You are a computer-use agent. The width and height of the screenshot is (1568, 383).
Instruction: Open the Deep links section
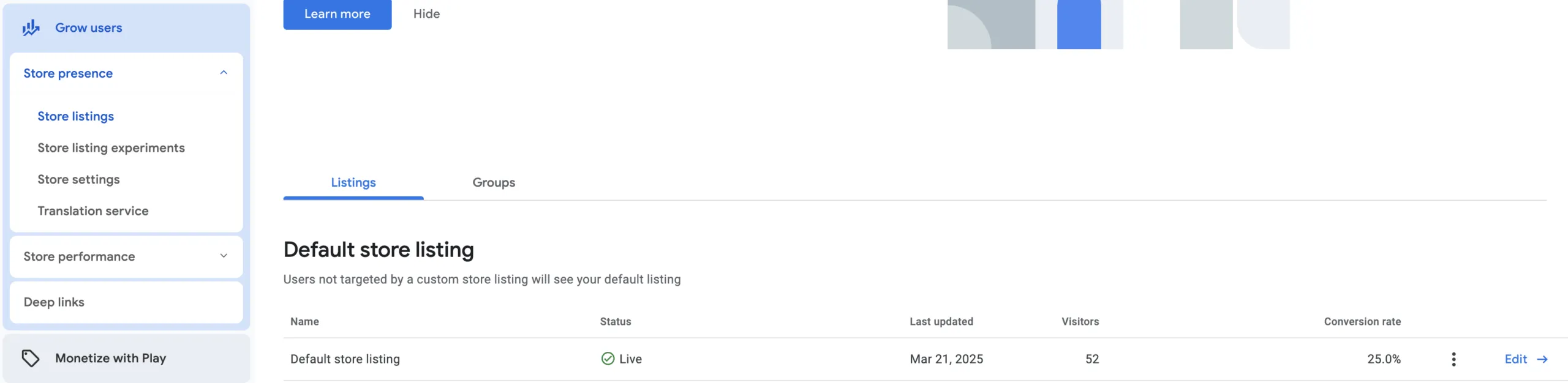click(54, 301)
